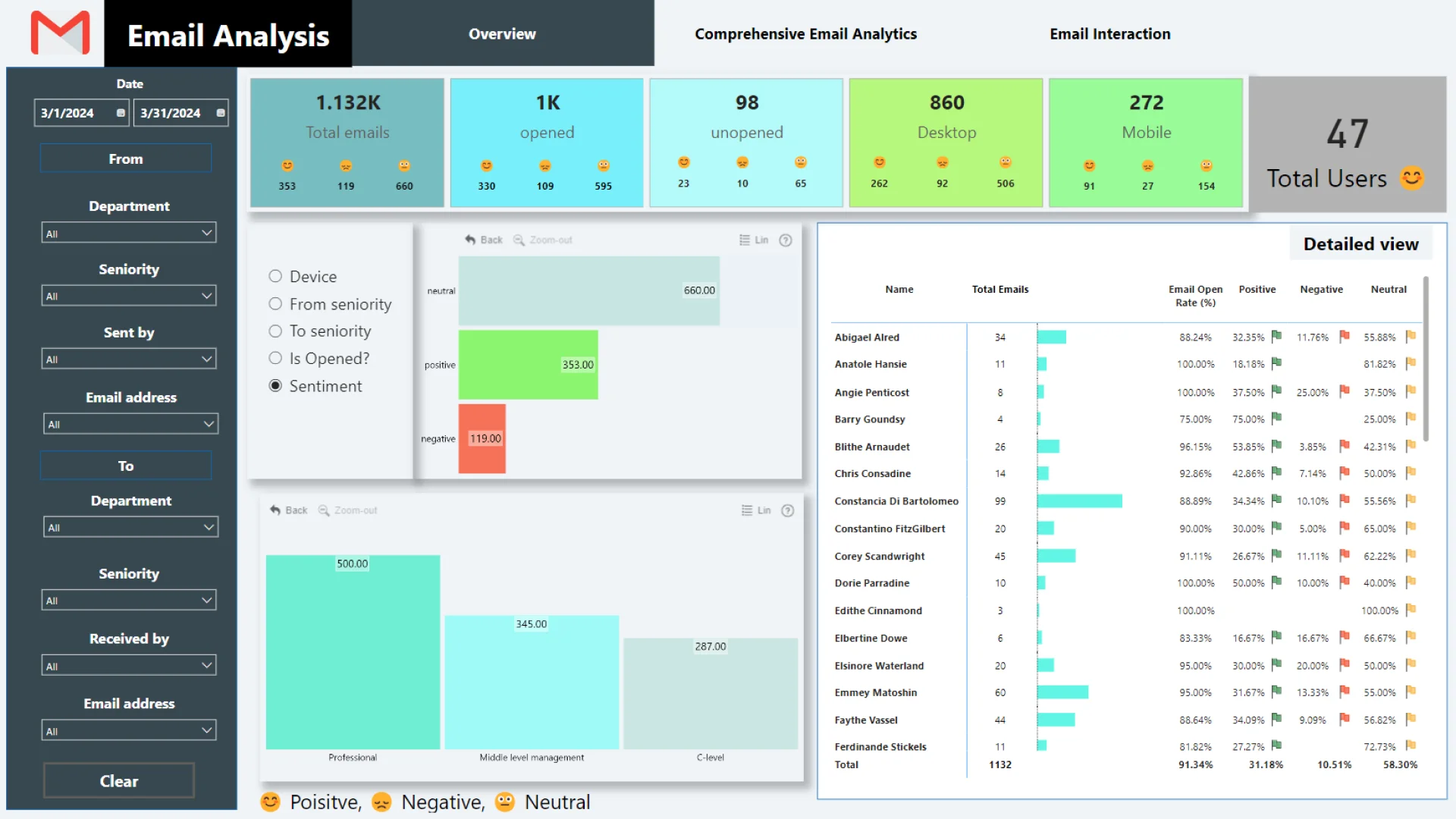Open the Detailed view button
Image resolution: width=1456 pixels, height=819 pixels.
pyautogui.click(x=1360, y=243)
